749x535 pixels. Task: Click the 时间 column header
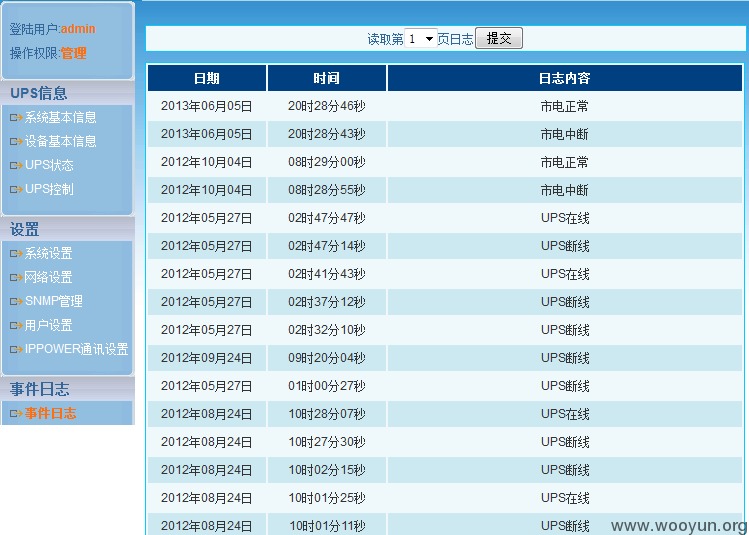click(327, 78)
